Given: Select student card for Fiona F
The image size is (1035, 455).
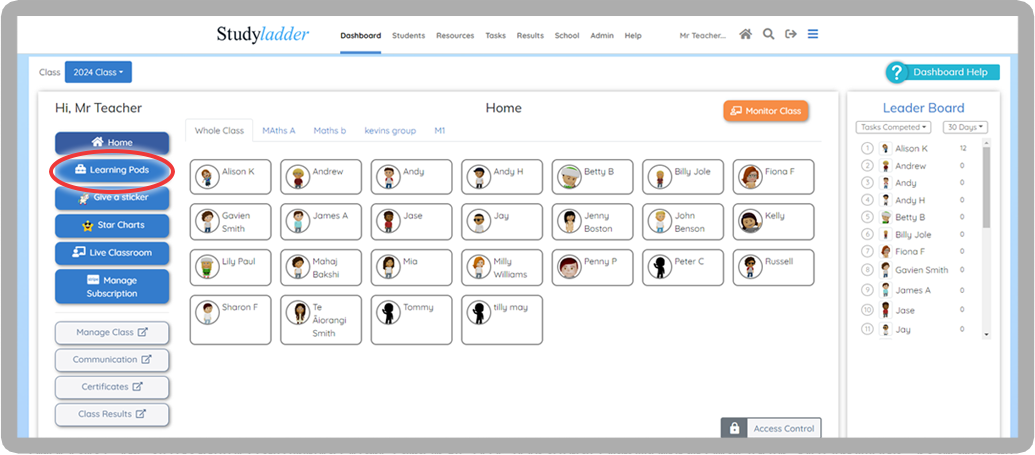Looking at the screenshot, I should point(773,177).
